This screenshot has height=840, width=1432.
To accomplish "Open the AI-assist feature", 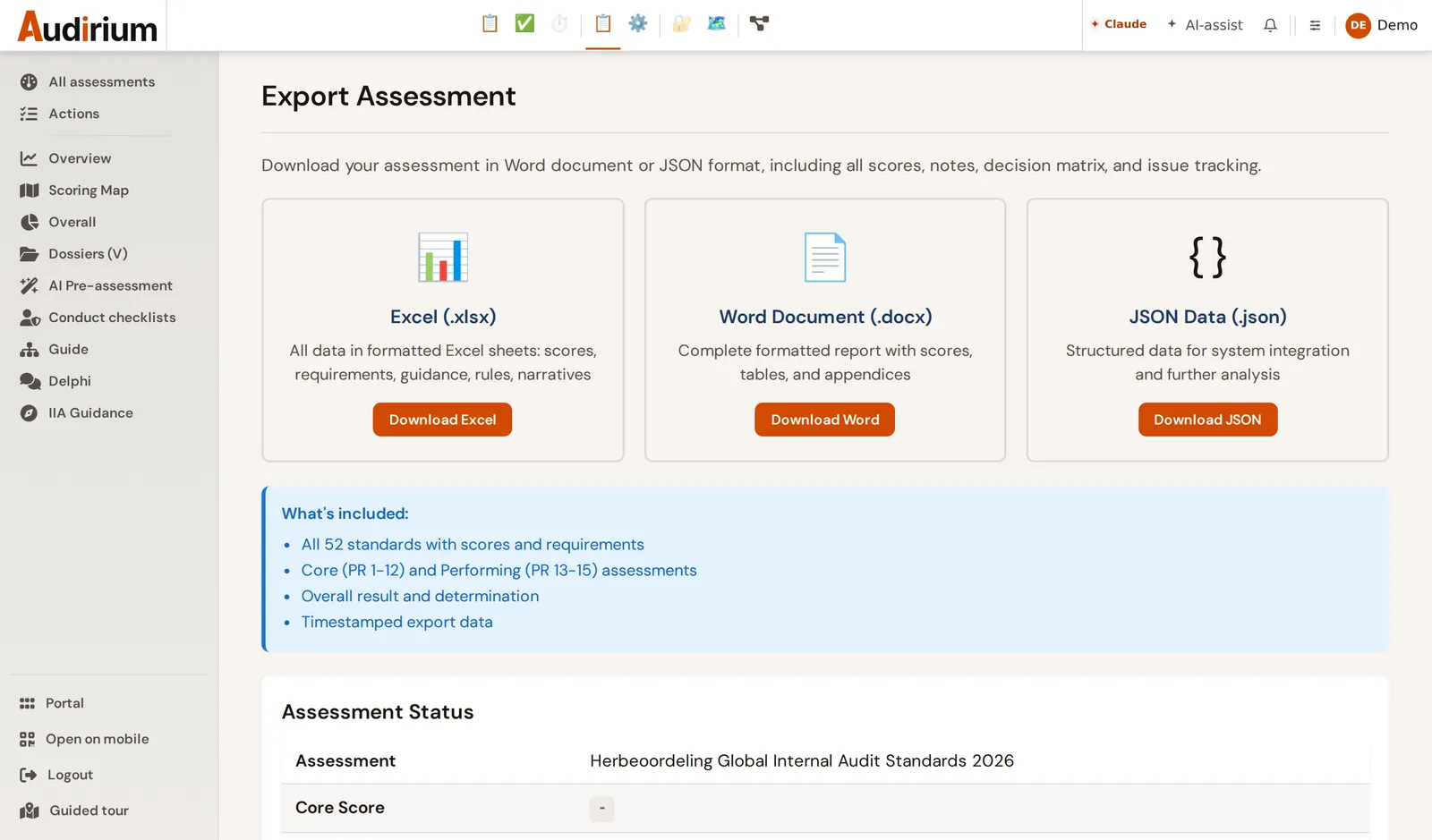I will pyautogui.click(x=1205, y=25).
